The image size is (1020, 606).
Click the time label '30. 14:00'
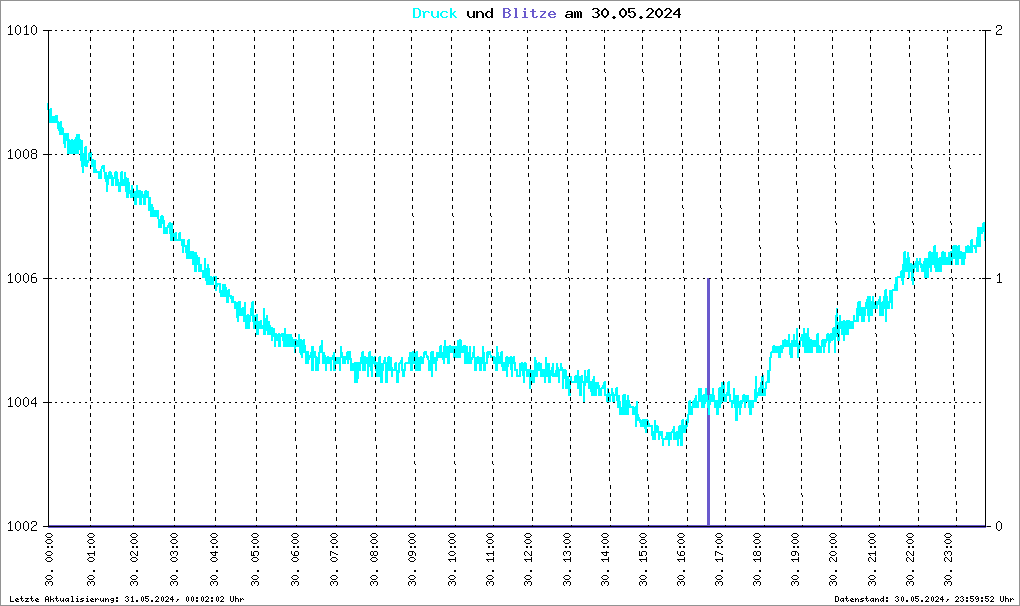[605, 560]
